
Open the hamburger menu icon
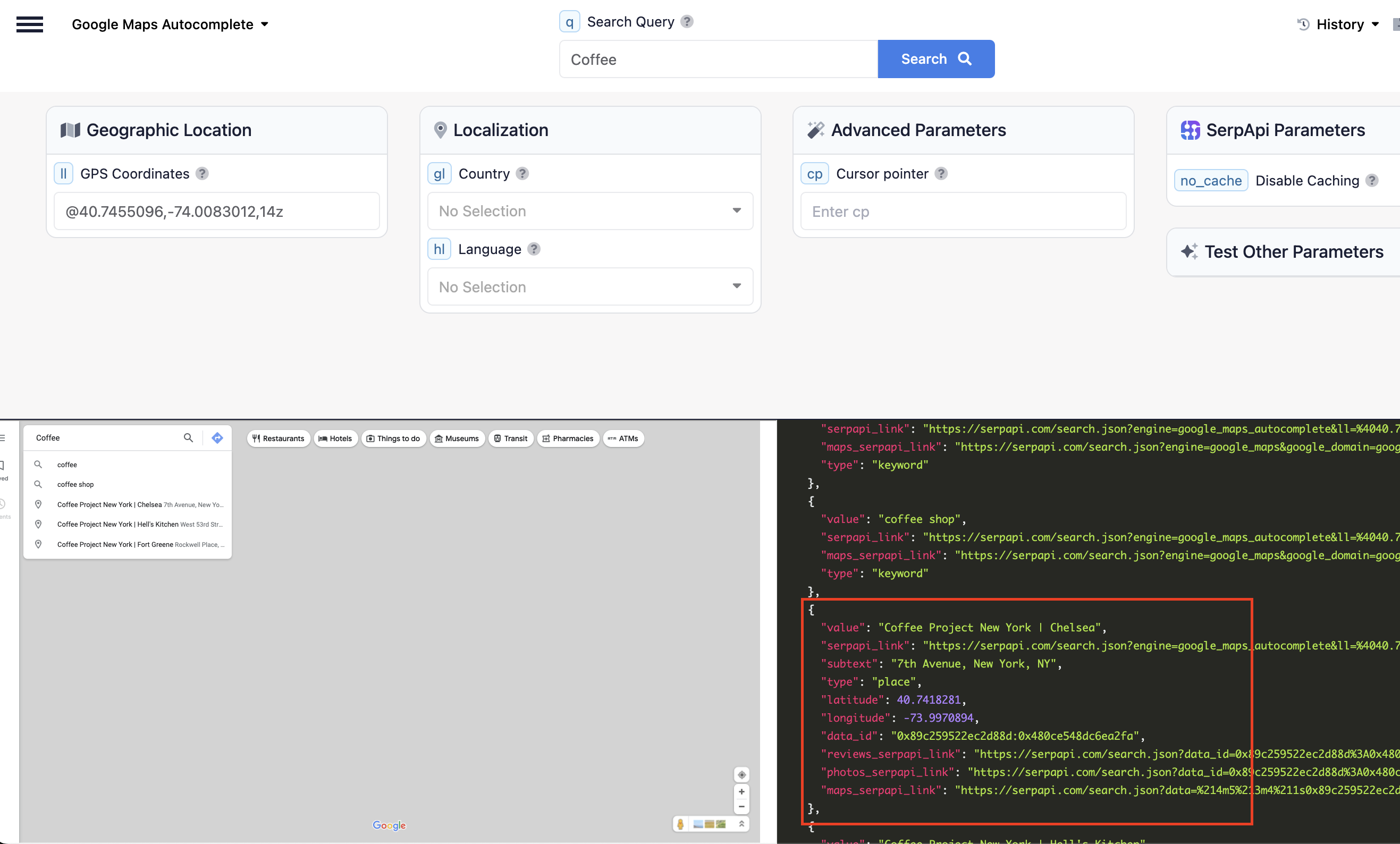click(30, 24)
